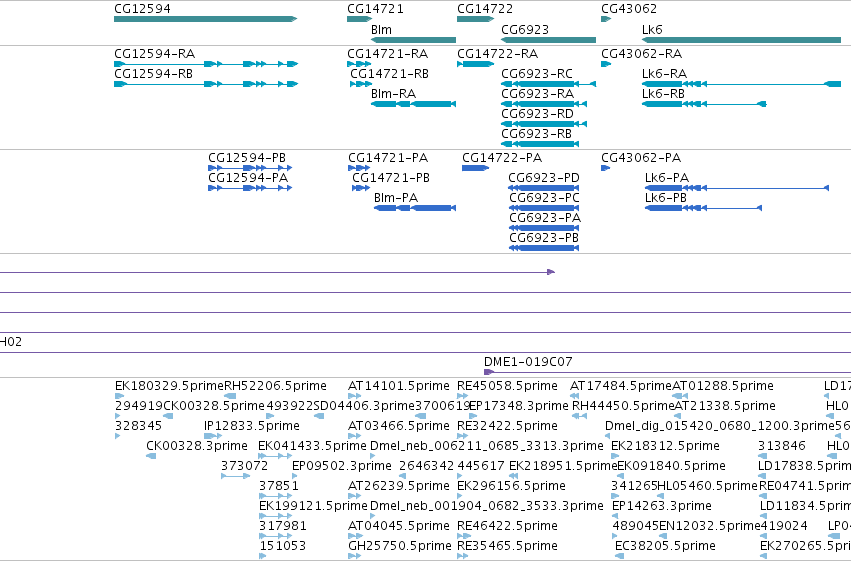Select protein CG14722-PA
Viewport: 851px width, 561px height.
(475, 168)
